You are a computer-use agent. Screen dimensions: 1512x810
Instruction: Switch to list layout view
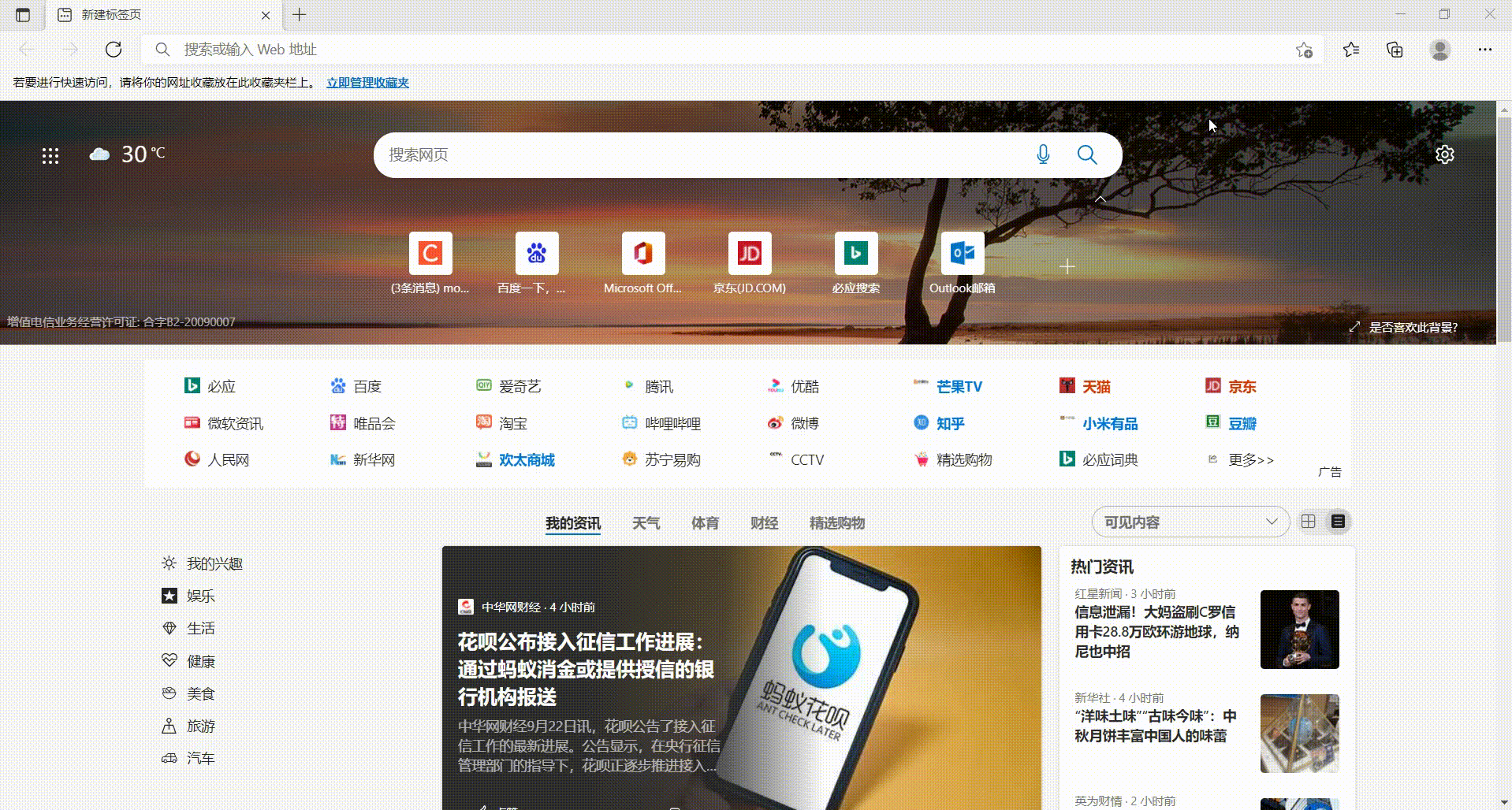coord(1338,522)
